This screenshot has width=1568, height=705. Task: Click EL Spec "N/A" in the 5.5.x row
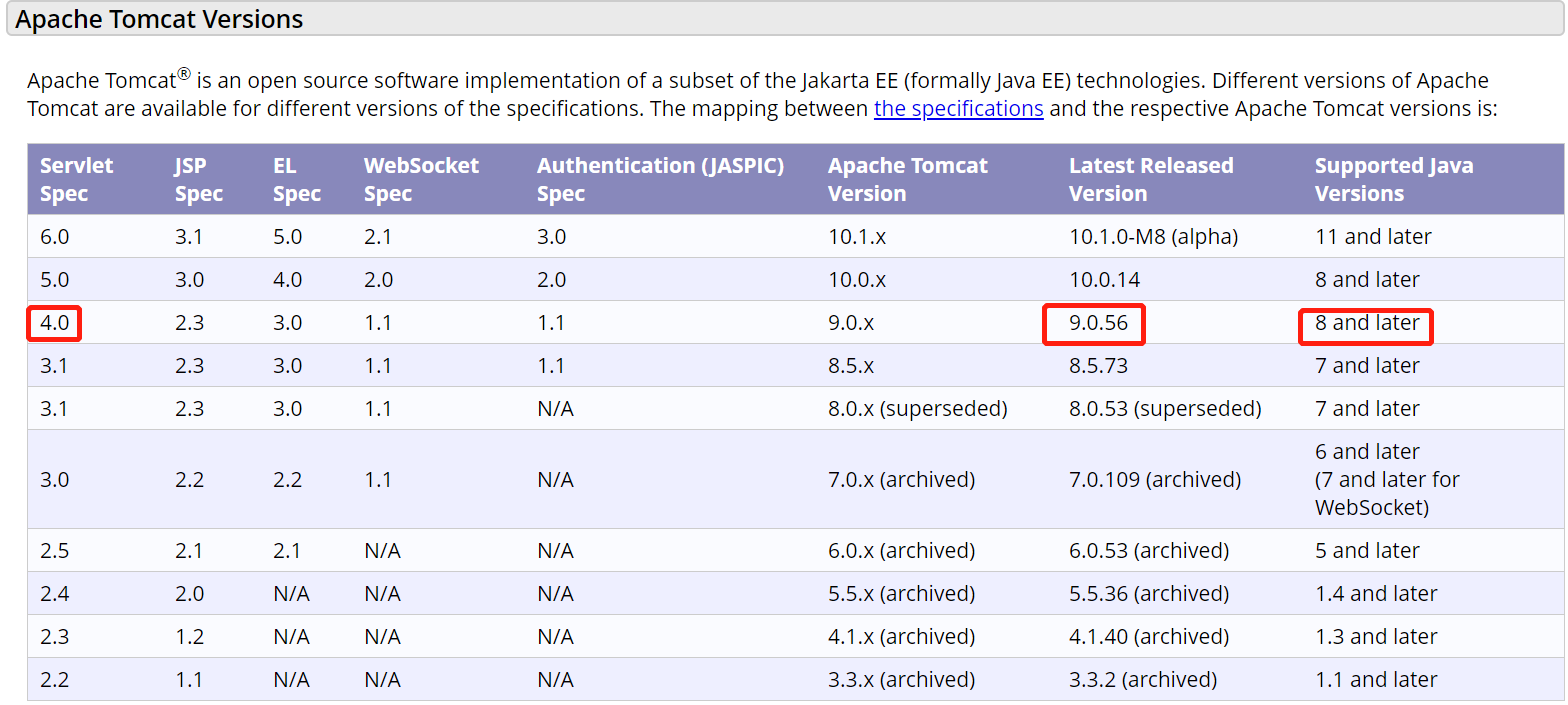[291, 594]
